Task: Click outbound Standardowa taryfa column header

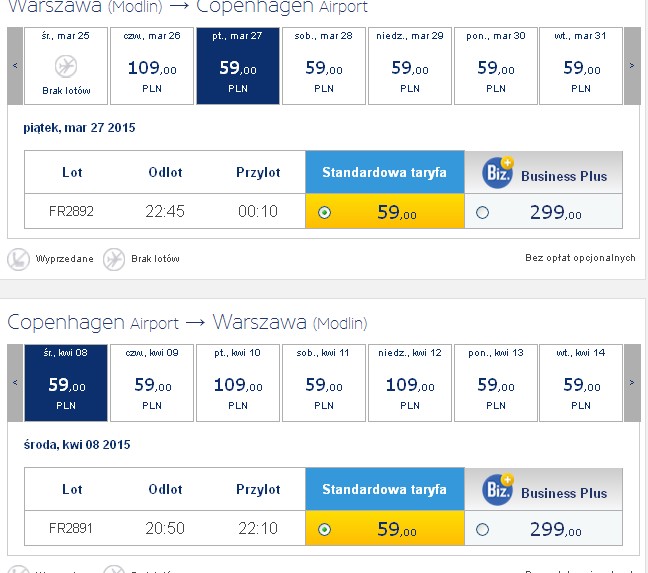Action: tap(385, 172)
